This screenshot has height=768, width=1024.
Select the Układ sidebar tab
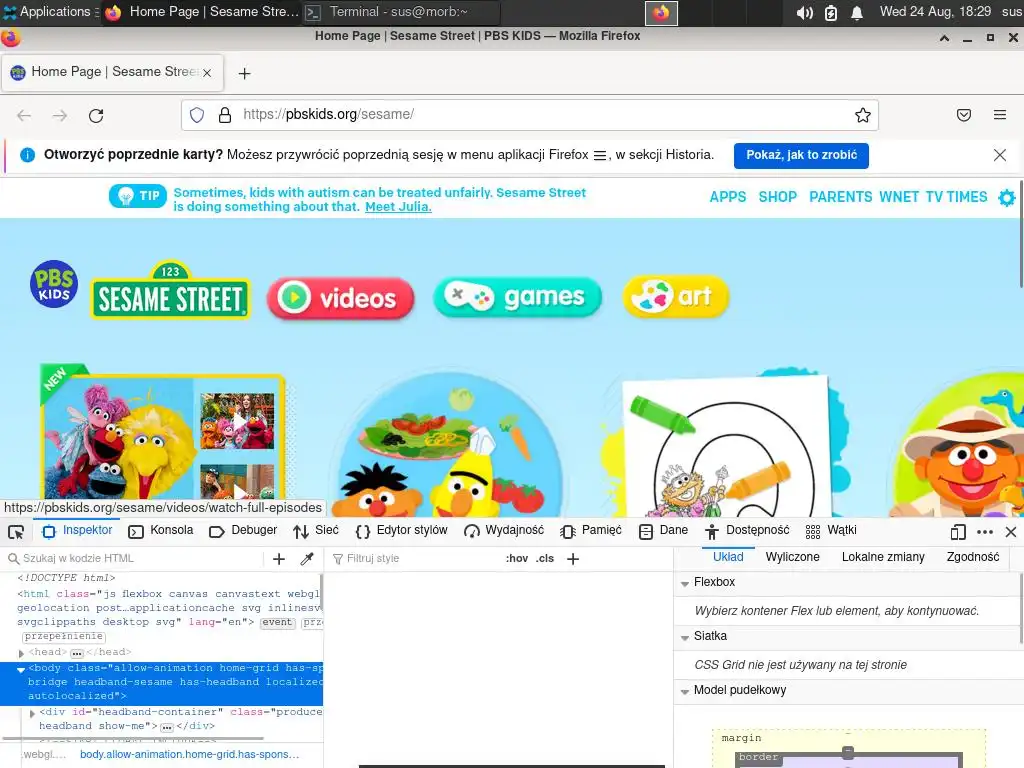point(728,557)
